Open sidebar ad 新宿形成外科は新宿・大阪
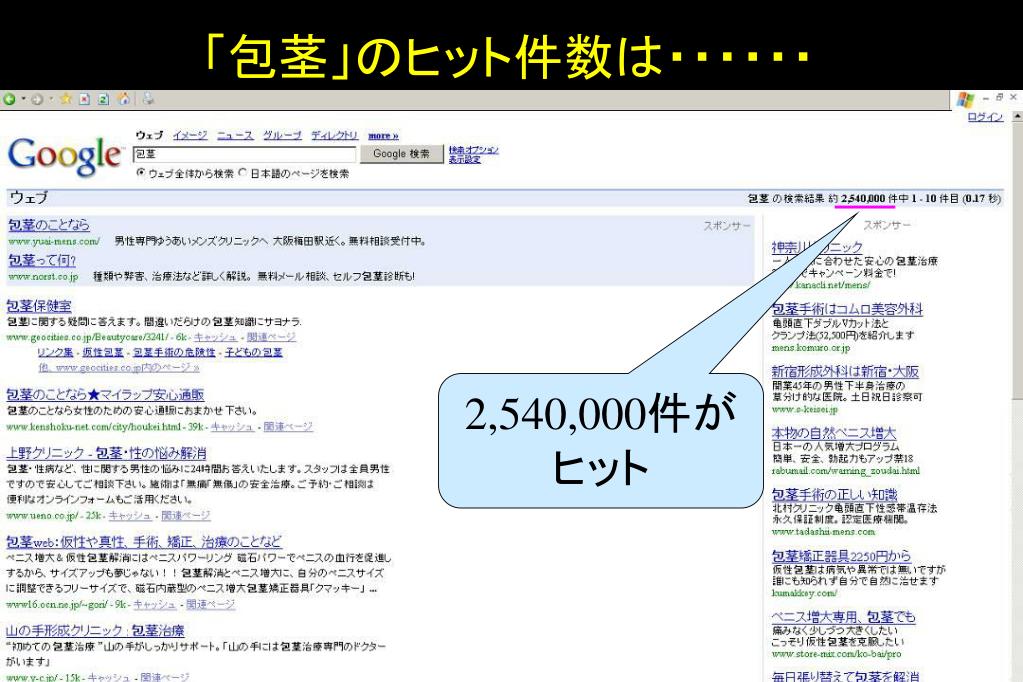 pyautogui.click(x=845, y=371)
